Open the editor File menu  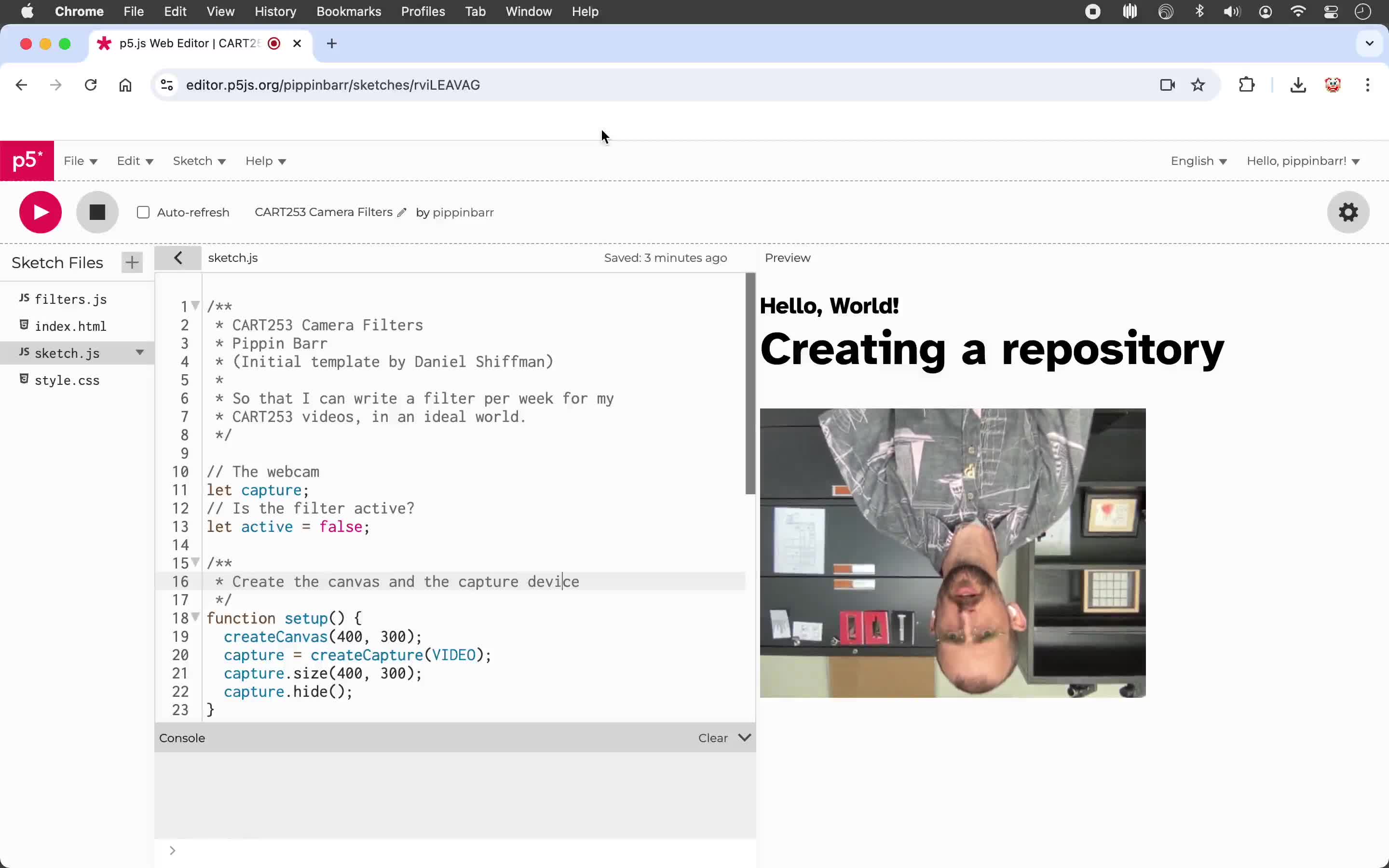click(x=81, y=162)
